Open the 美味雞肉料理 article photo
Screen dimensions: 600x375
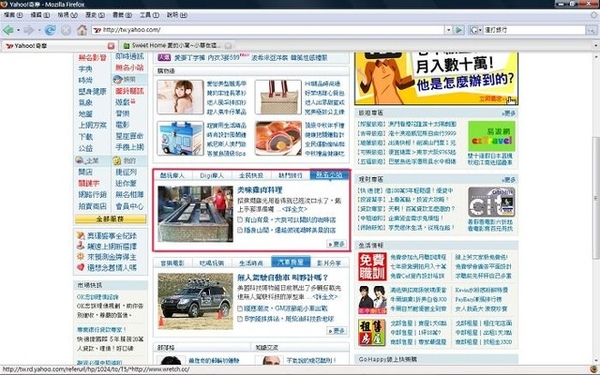tap(196, 214)
